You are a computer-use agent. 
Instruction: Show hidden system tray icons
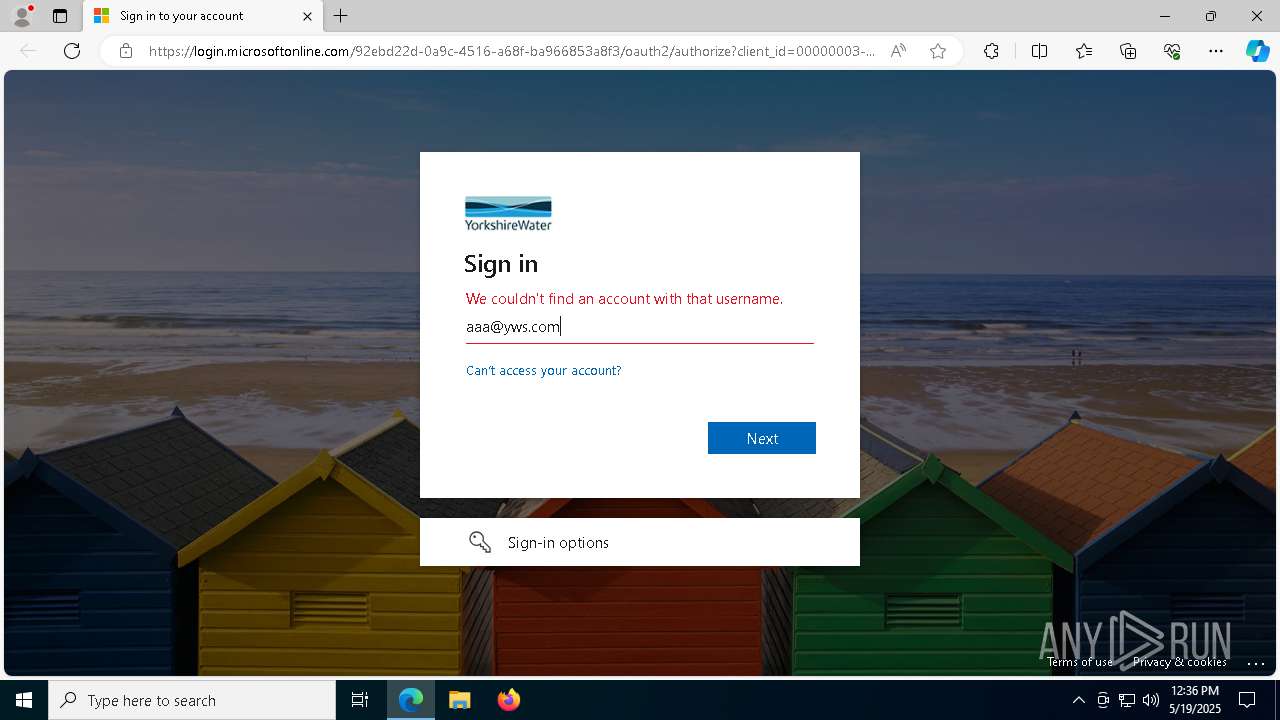point(1078,700)
